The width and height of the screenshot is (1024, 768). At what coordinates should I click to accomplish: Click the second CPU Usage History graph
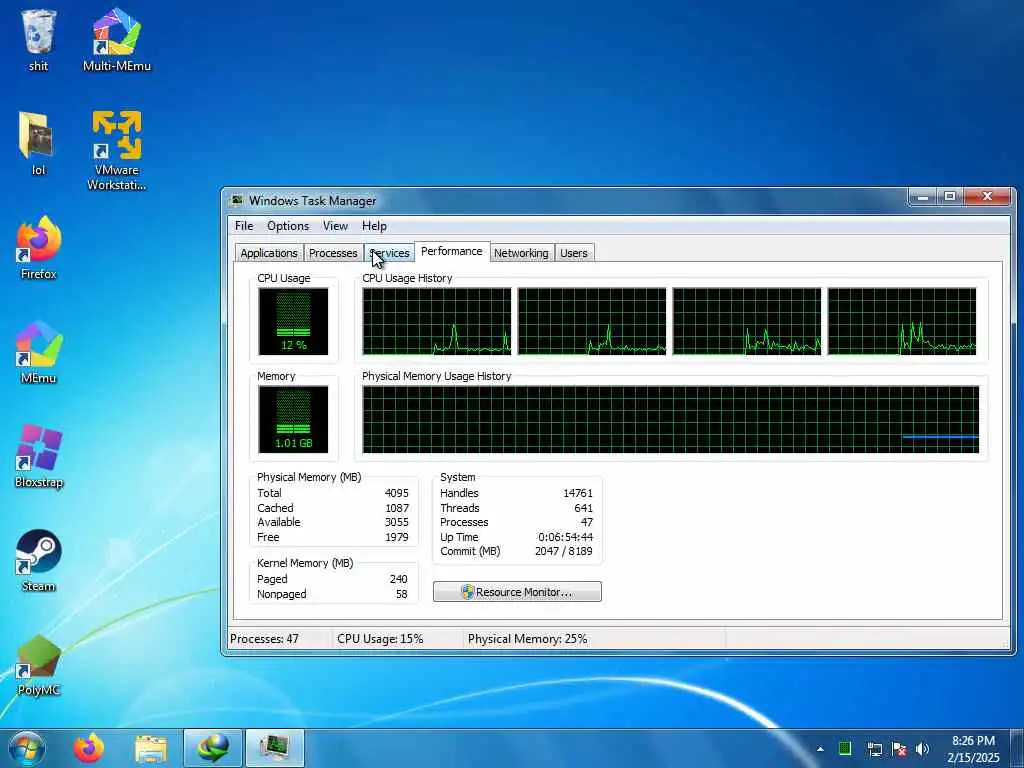[592, 321]
